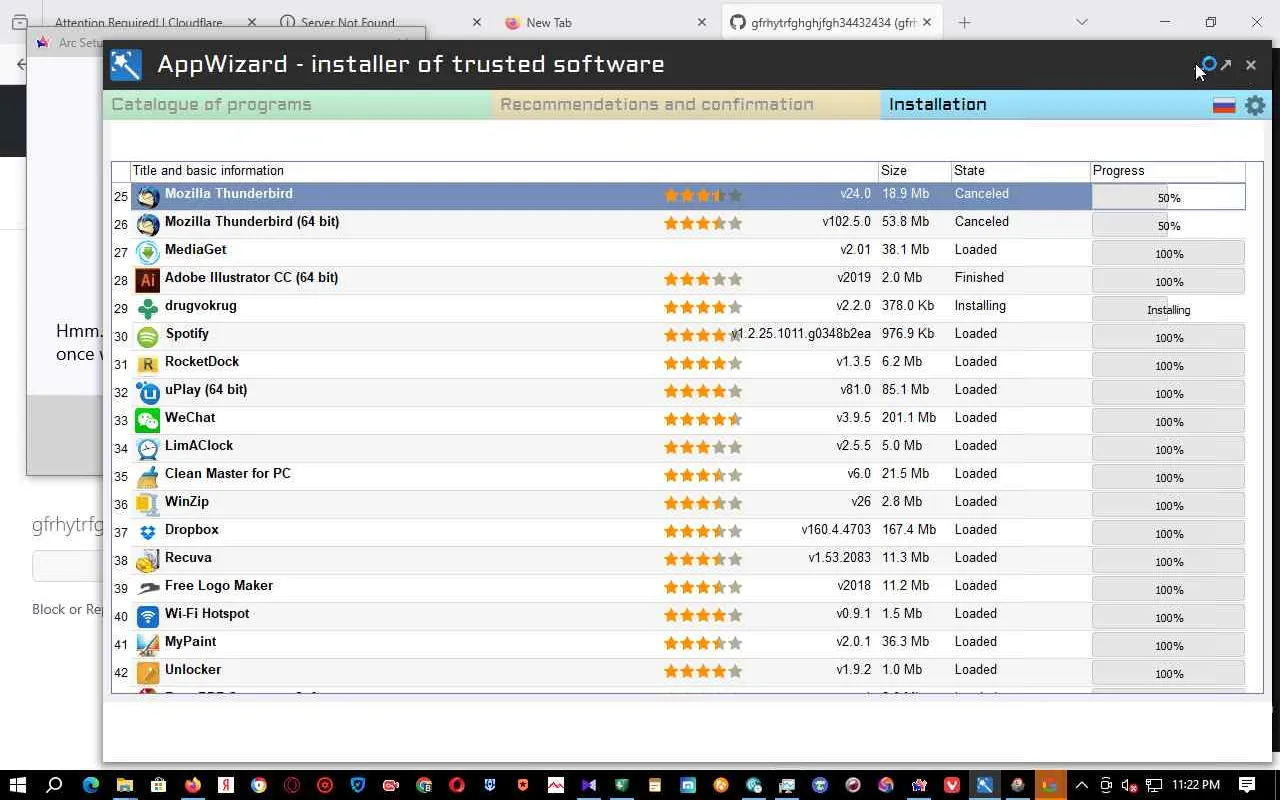
Task: Select the 'Clean Master for PC' row title
Action: tap(228, 473)
